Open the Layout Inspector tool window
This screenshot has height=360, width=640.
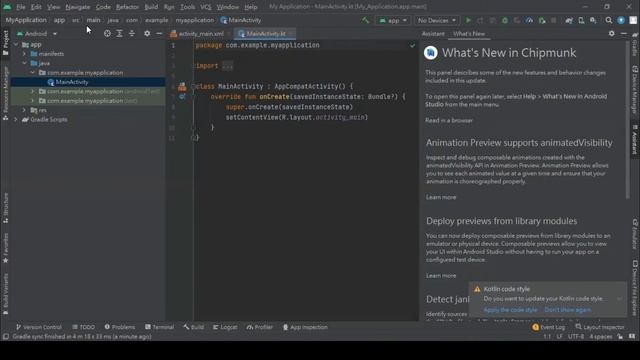600,327
